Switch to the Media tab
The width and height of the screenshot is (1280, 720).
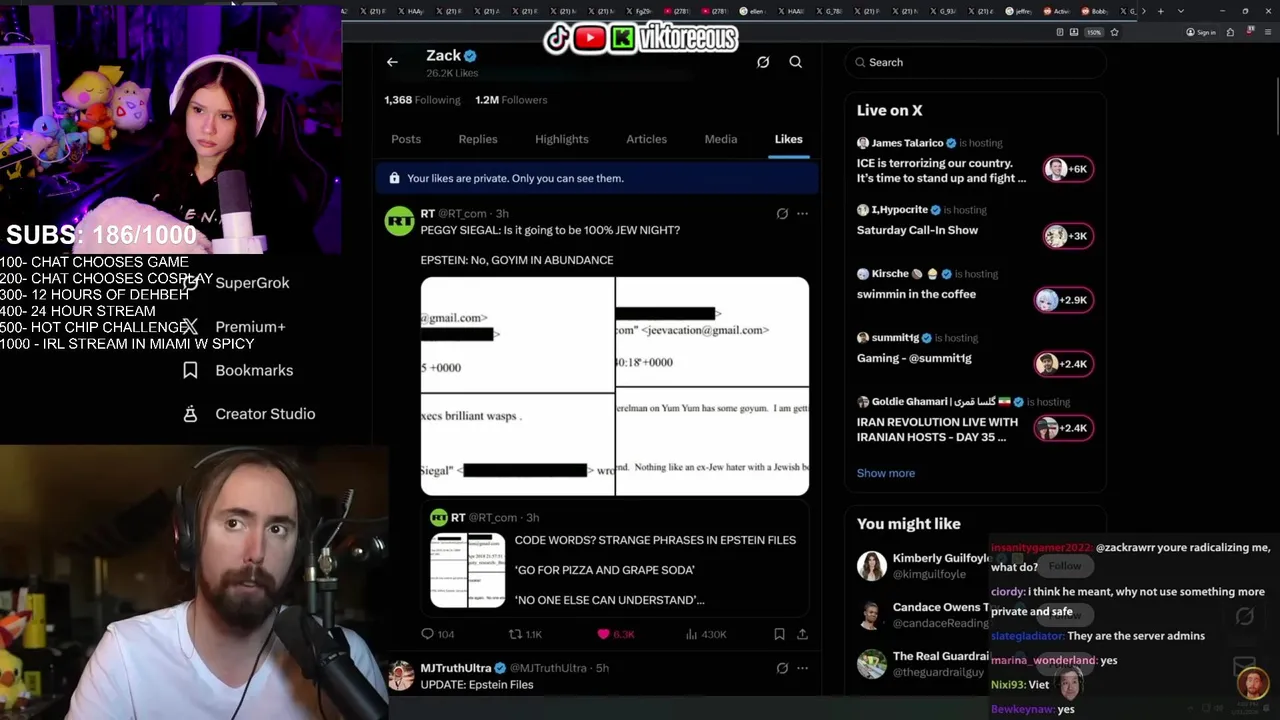coord(721,139)
